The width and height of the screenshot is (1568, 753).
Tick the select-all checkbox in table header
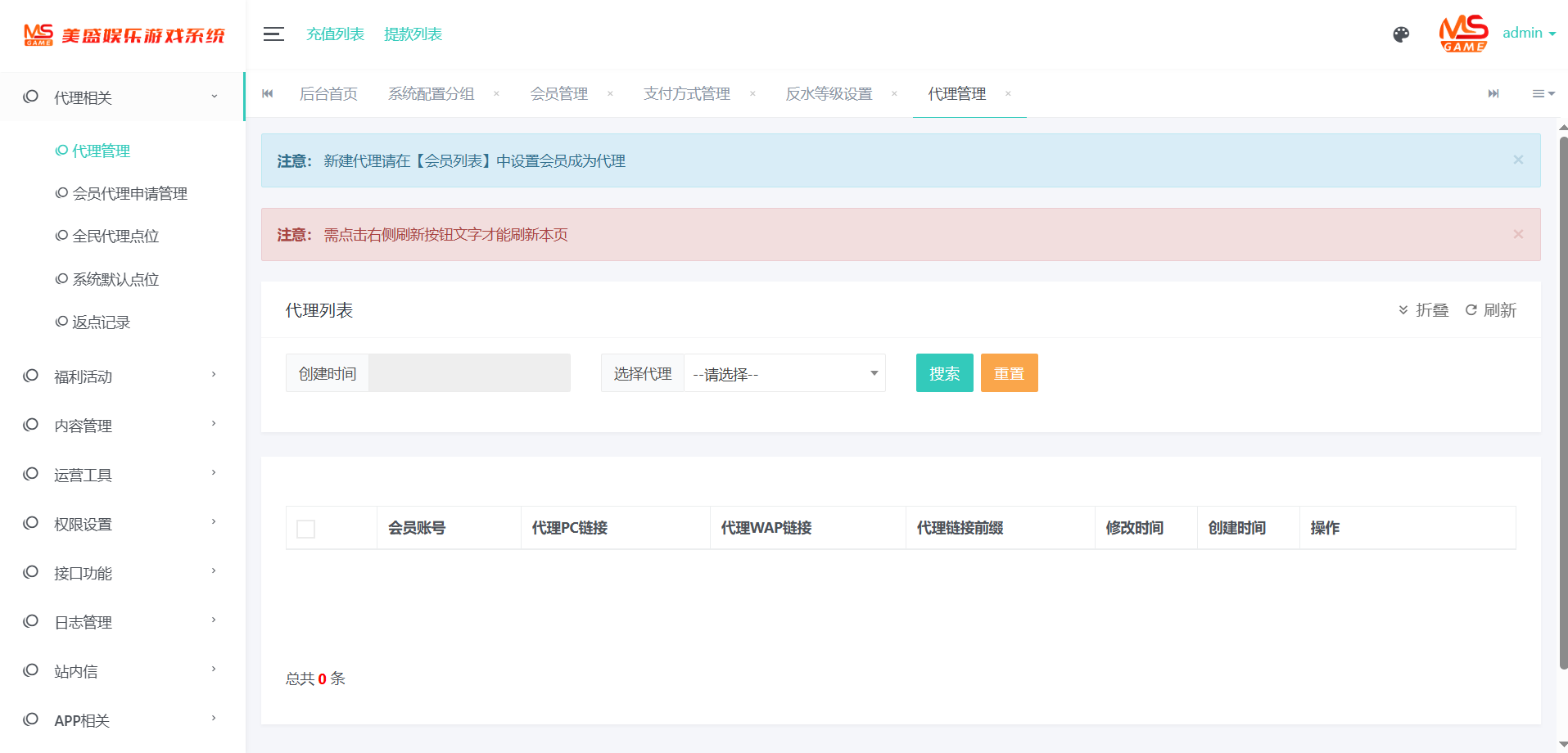point(305,529)
